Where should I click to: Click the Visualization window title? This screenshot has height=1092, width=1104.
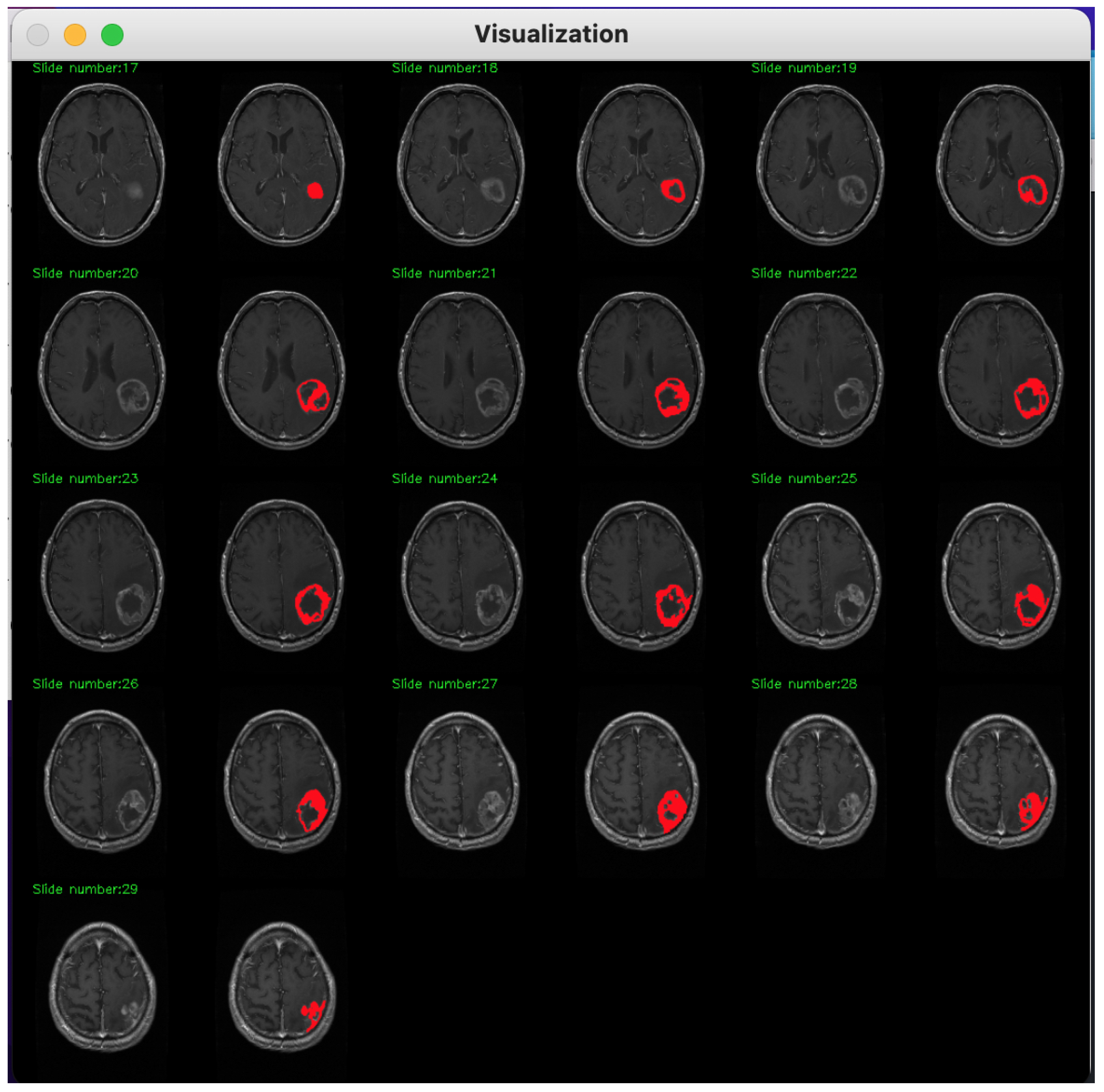[x=551, y=34]
